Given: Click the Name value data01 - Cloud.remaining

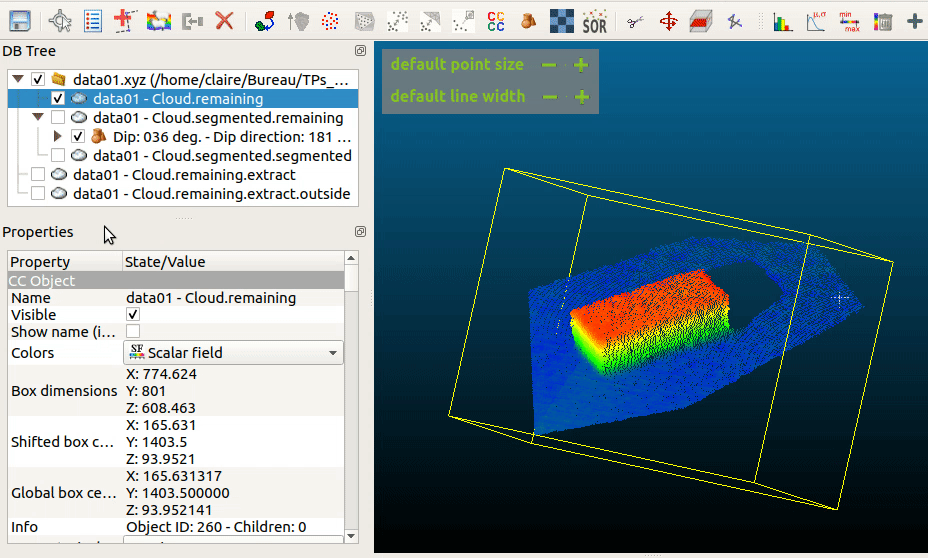Looking at the screenshot, I should click(211, 298).
